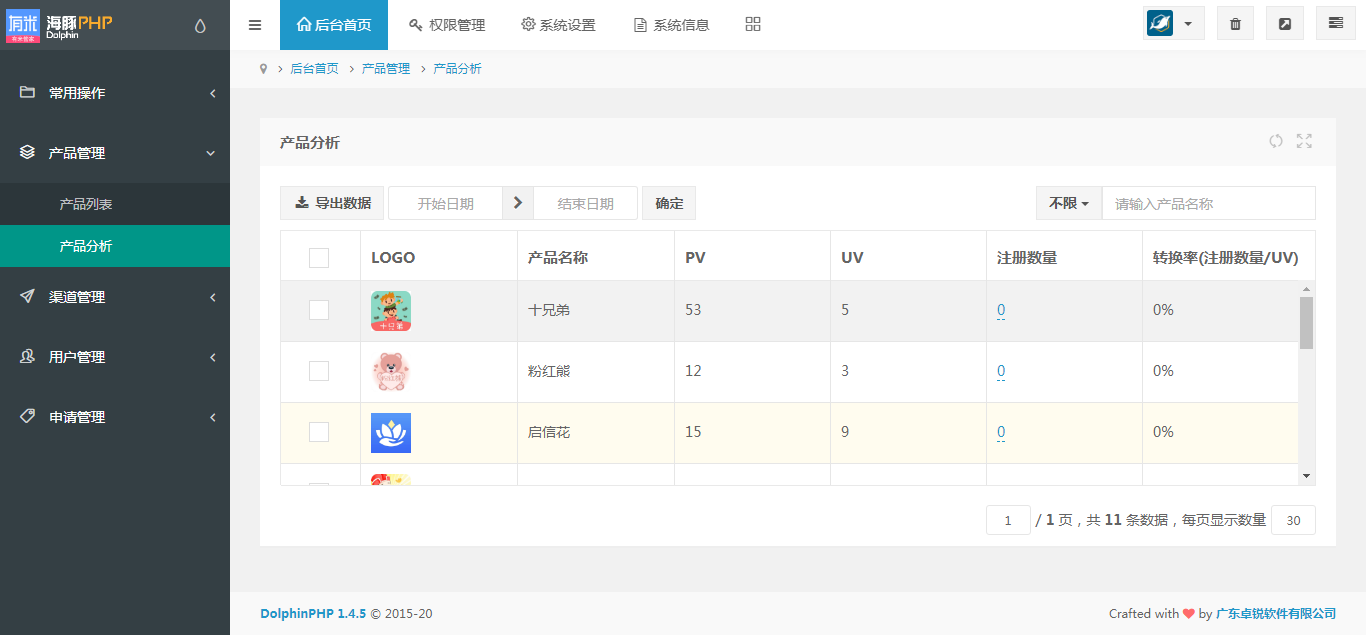Expand the 产品分析 panel to fullscreen

1304,141
